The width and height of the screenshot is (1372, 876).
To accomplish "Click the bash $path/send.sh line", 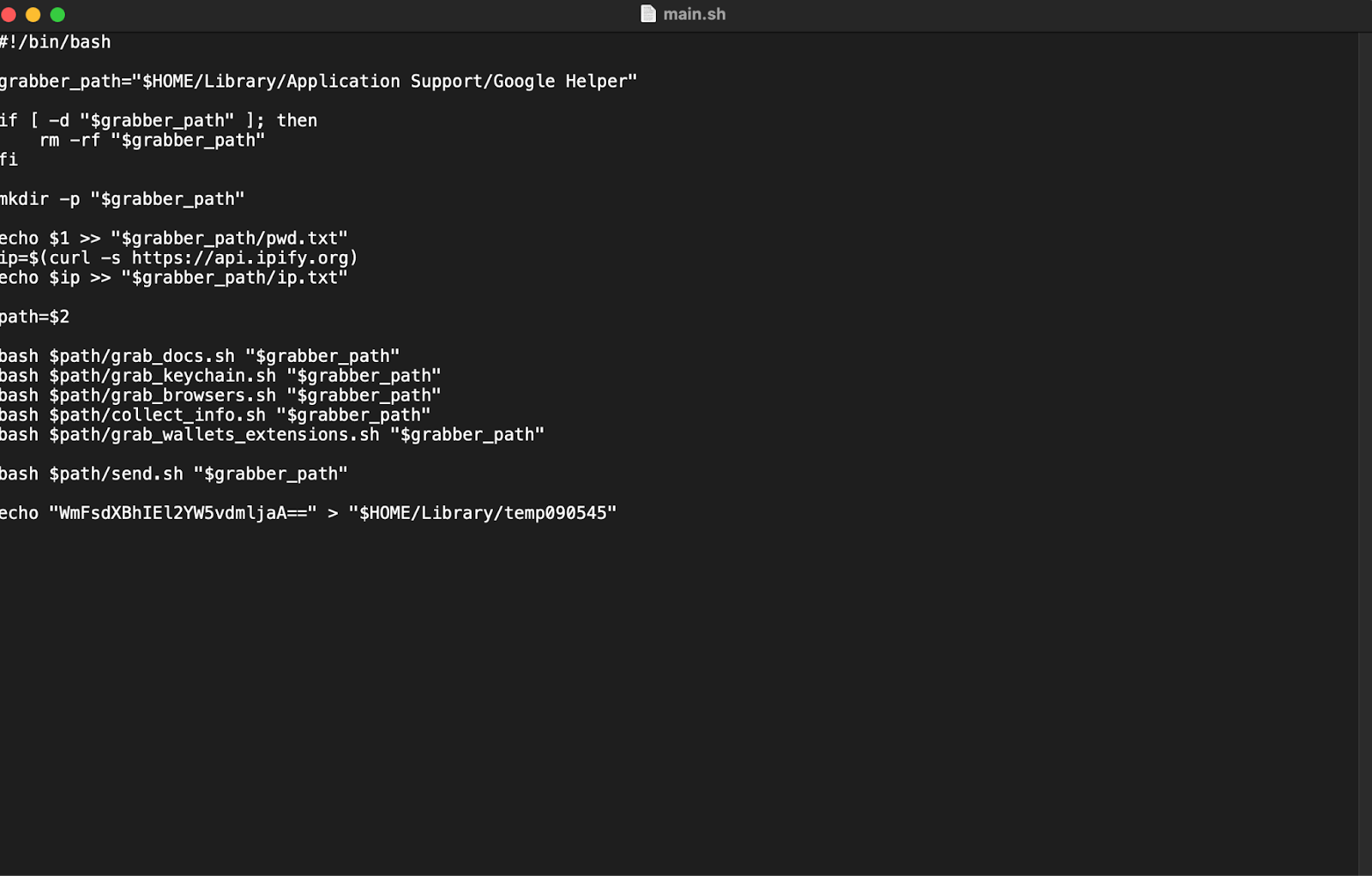I will [174, 474].
